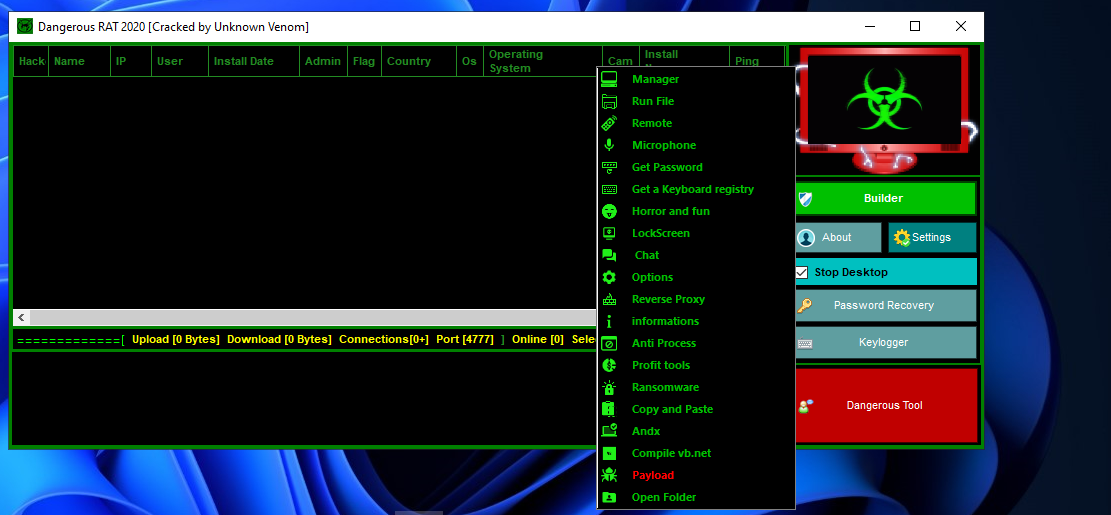
Task: Click the 'Download [0 Bytes]' status text
Action: coord(279,339)
